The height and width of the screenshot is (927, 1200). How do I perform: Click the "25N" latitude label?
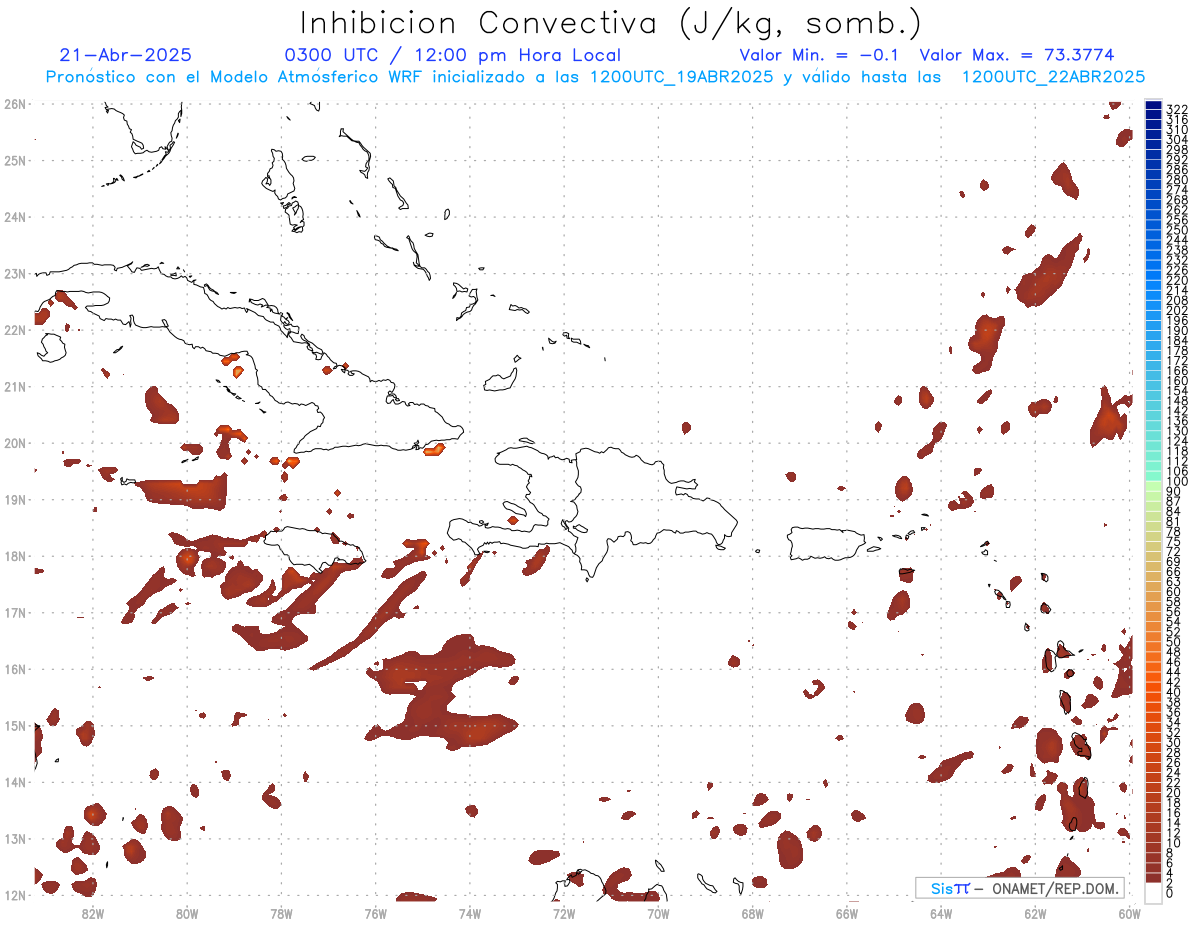pyautogui.click(x=14, y=160)
